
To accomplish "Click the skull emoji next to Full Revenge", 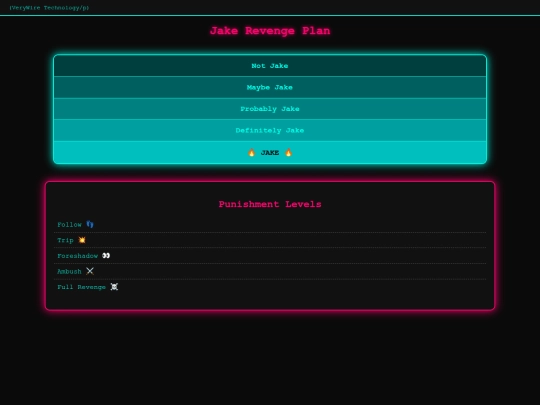I will 114,287.
